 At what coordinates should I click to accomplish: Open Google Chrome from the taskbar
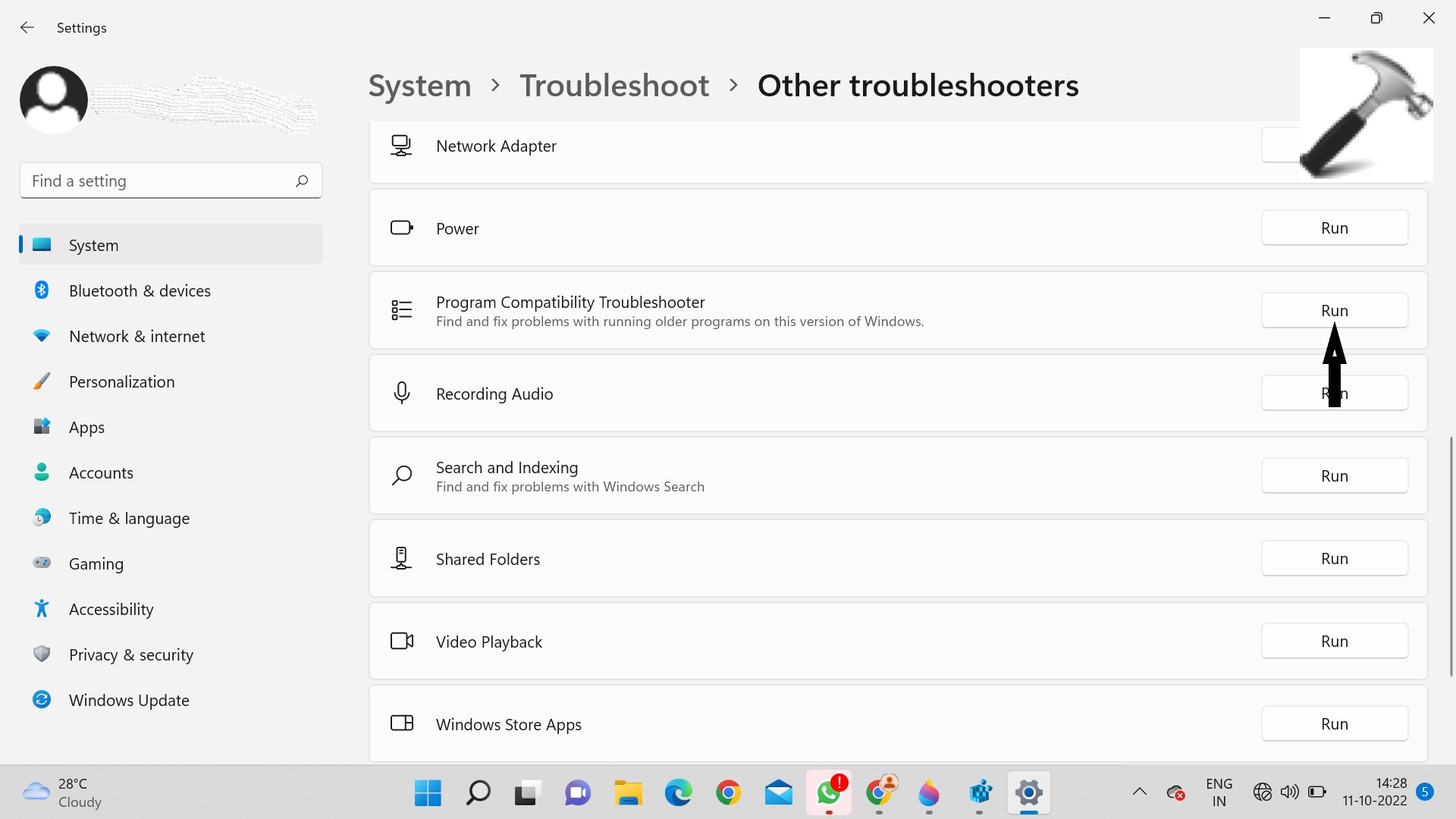point(728,793)
